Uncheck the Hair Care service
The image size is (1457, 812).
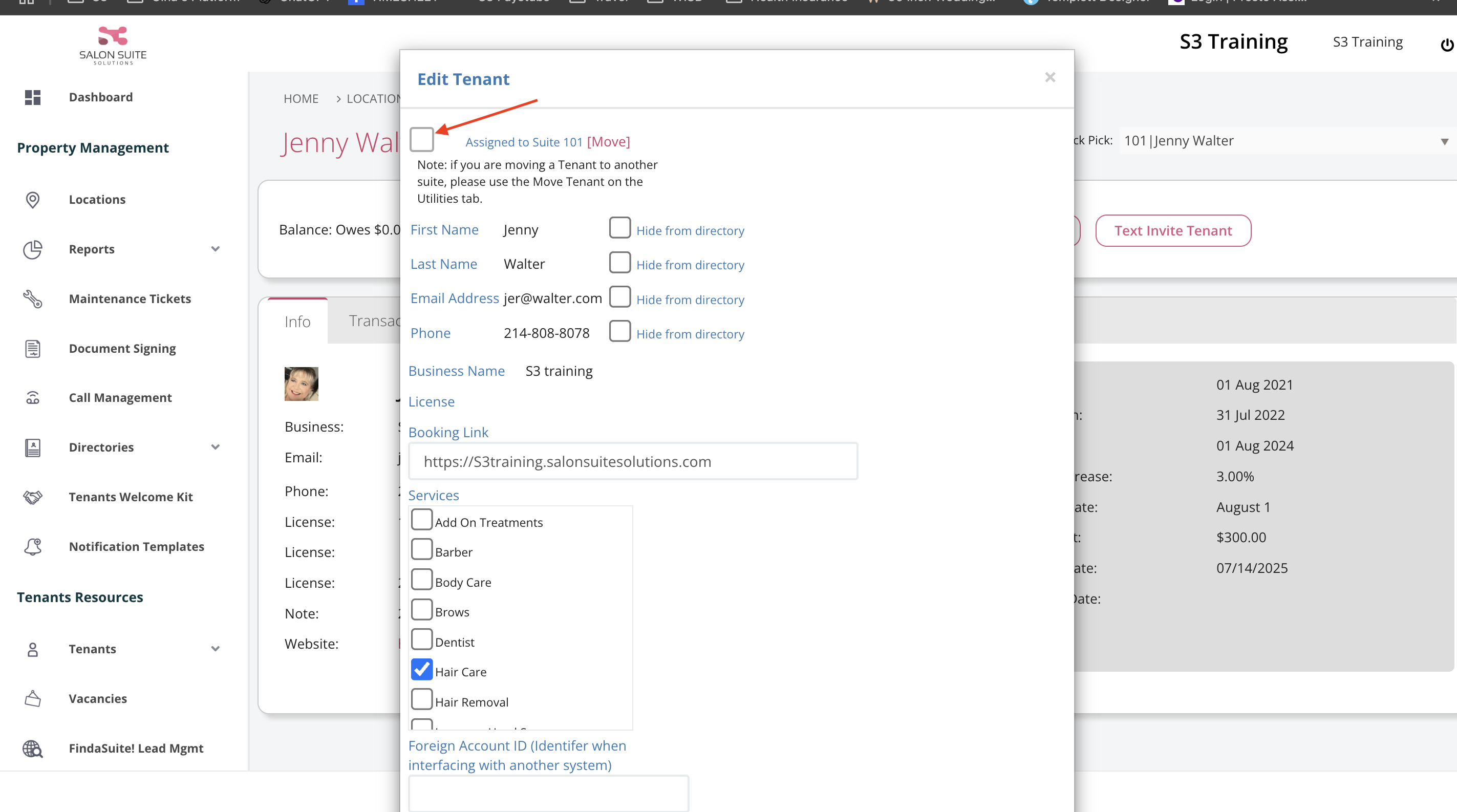point(422,670)
